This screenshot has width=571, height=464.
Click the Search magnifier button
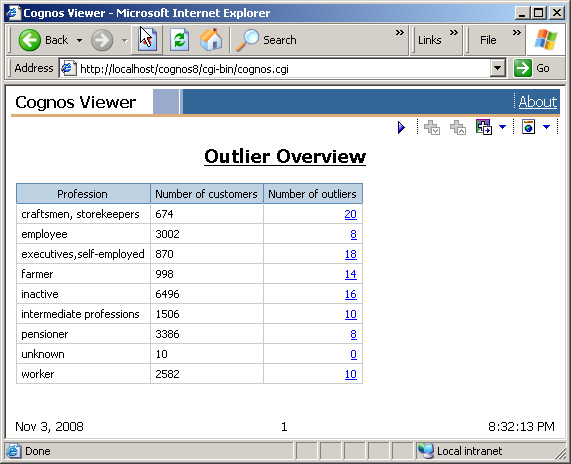267,40
